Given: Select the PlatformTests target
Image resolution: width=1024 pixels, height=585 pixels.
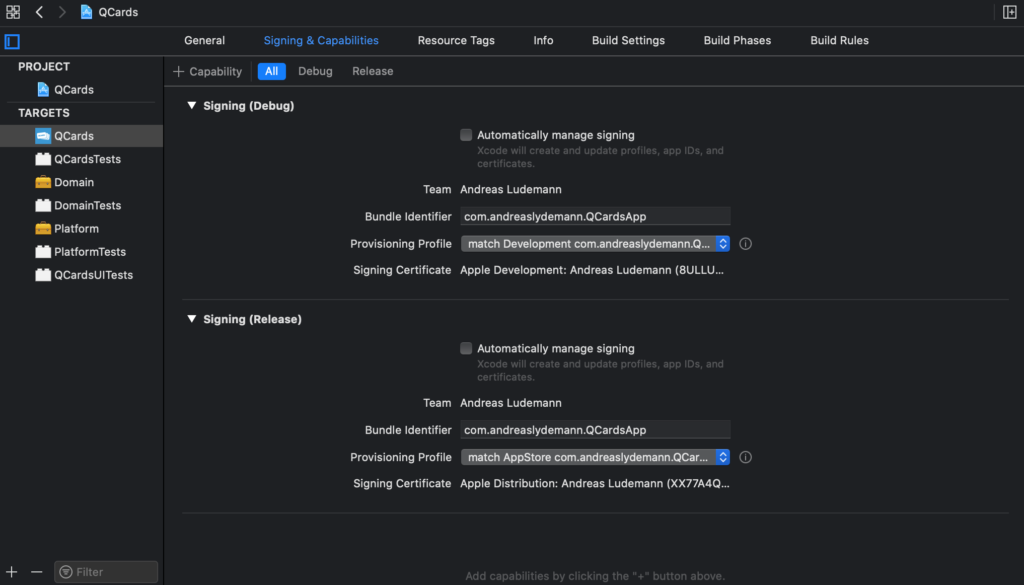Looking at the screenshot, I should click(82, 251).
